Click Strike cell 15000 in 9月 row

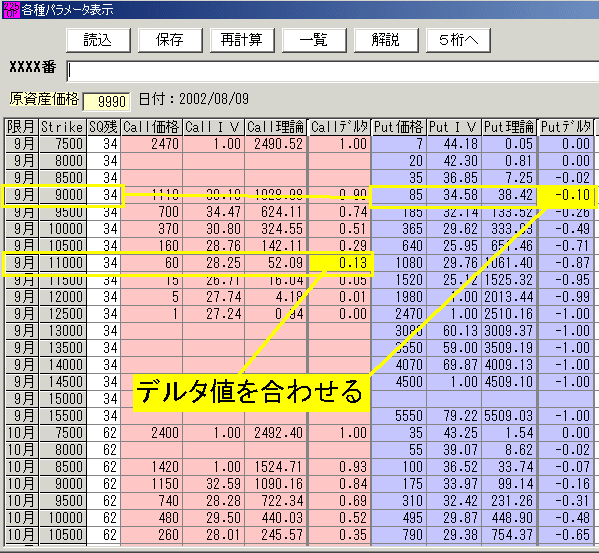click(x=62, y=399)
